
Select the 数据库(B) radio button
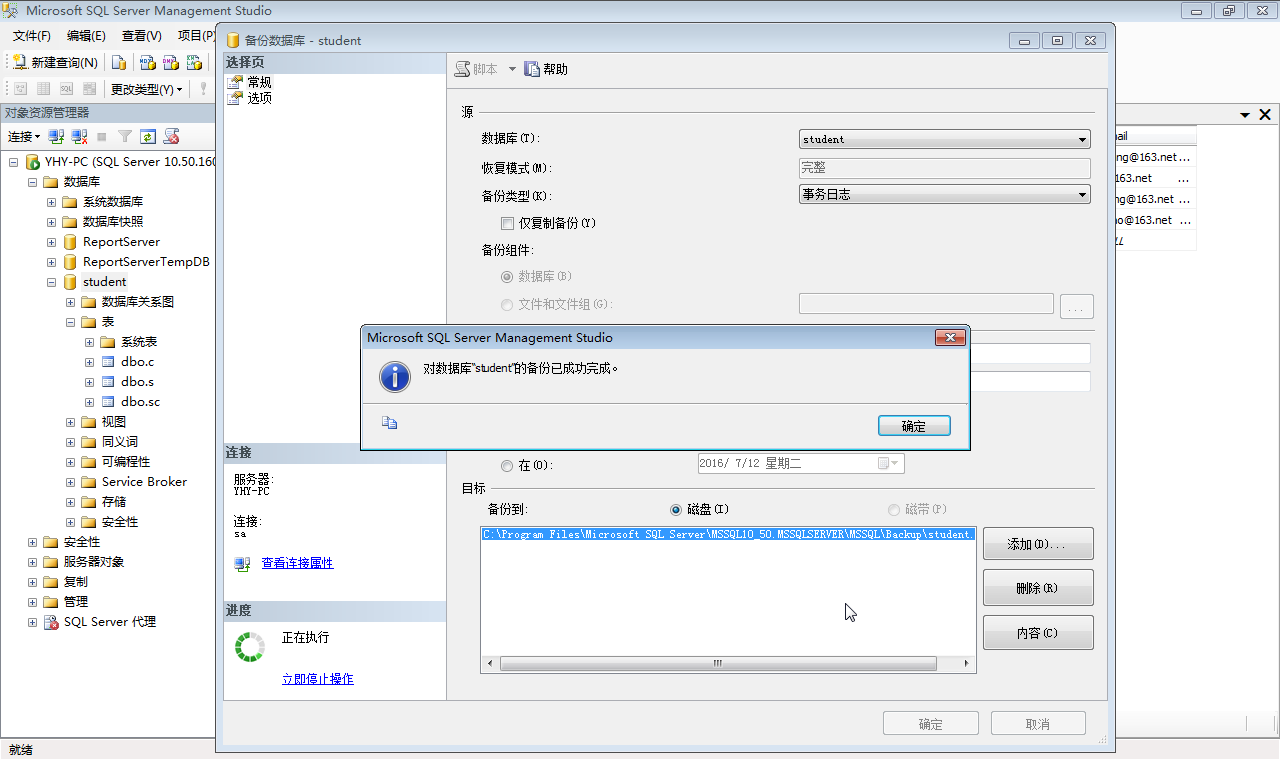[x=507, y=276]
